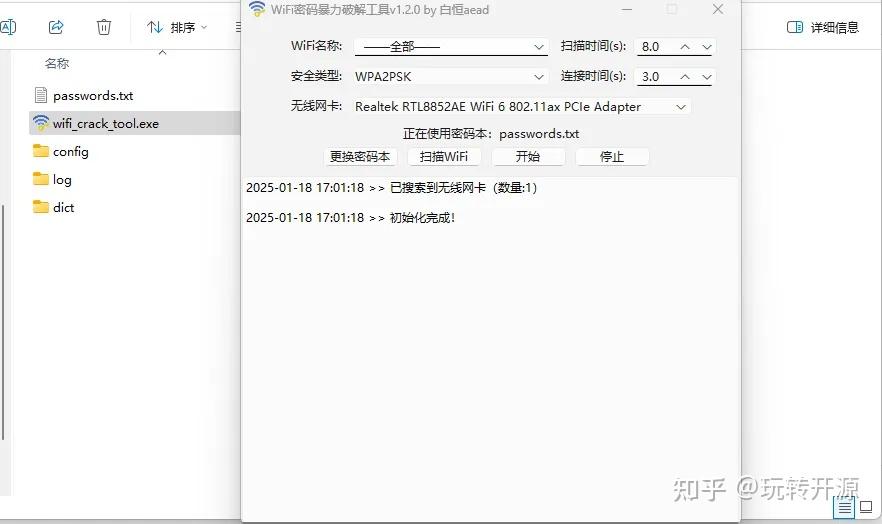The width and height of the screenshot is (882, 524).
Task: Click the 名称 column header
Action: coord(57,64)
